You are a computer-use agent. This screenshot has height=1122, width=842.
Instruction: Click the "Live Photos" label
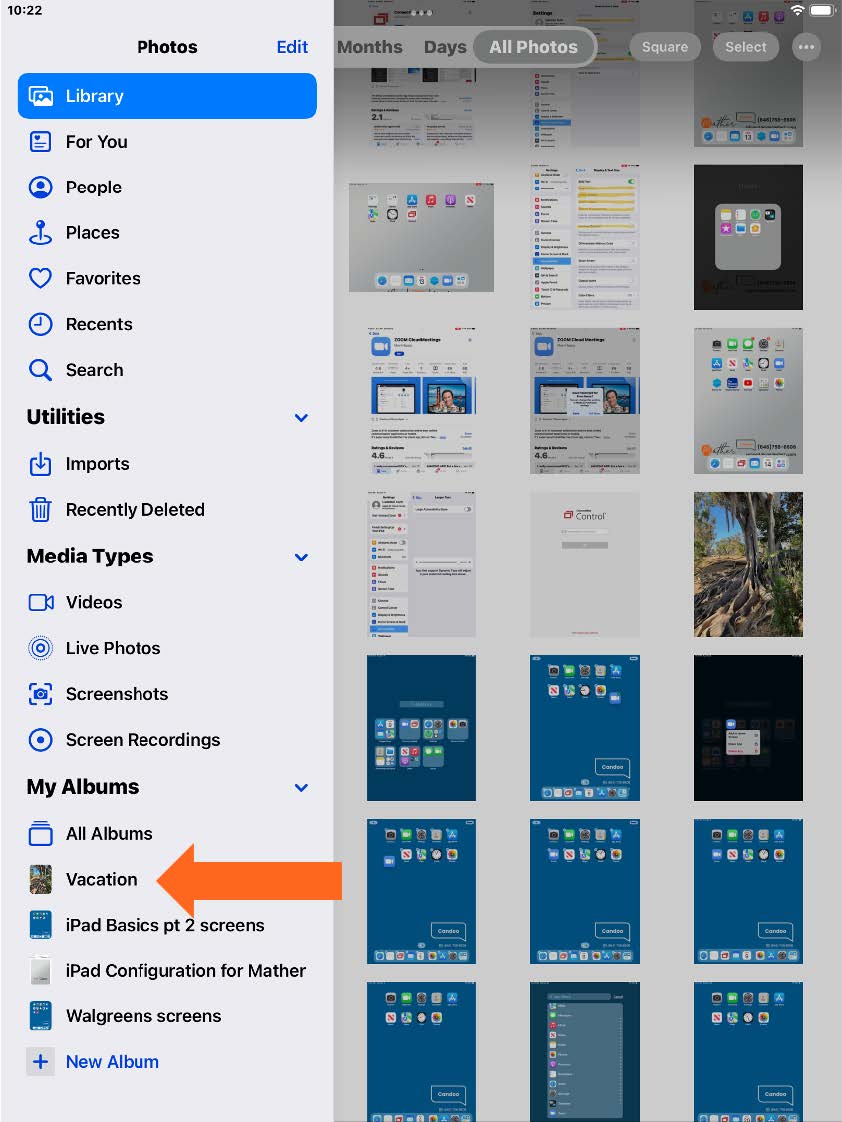pyautogui.click(x=113, y=648)
